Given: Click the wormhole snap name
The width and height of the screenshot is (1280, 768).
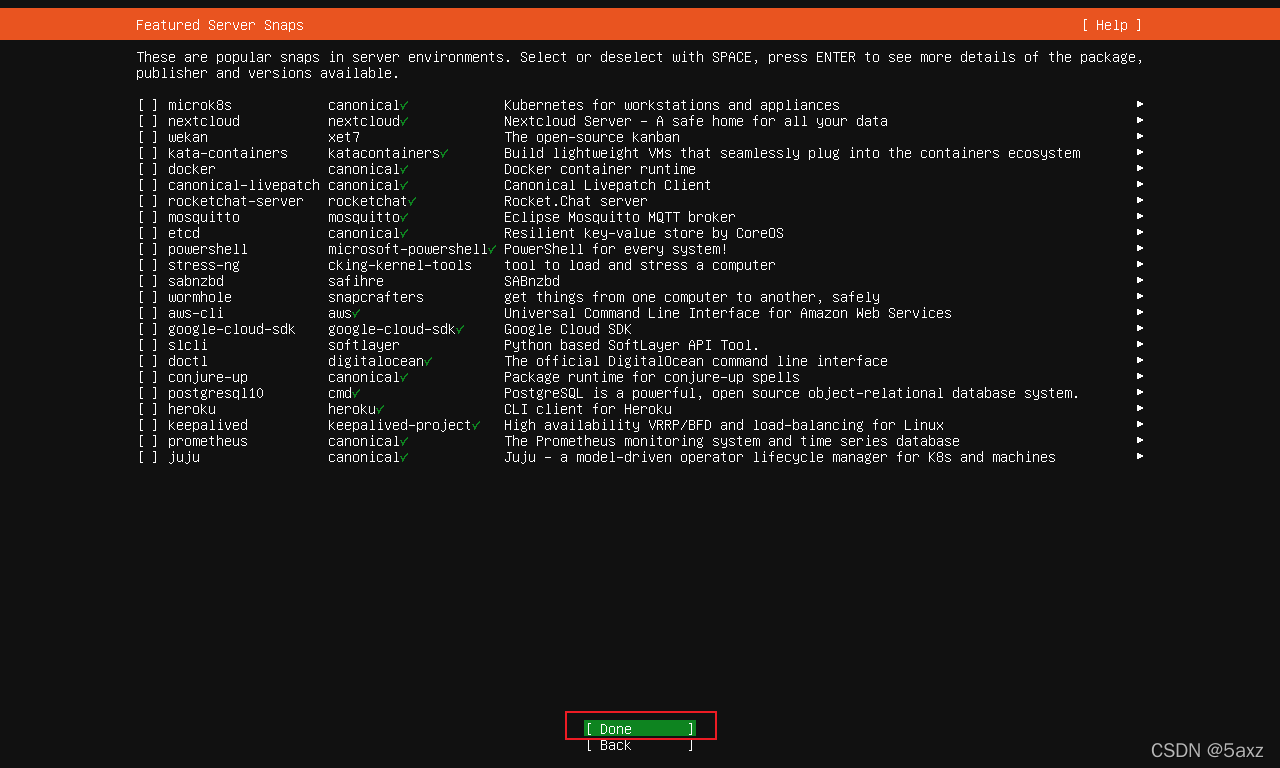Looking at the screenshot, I should tap(200, 297).
